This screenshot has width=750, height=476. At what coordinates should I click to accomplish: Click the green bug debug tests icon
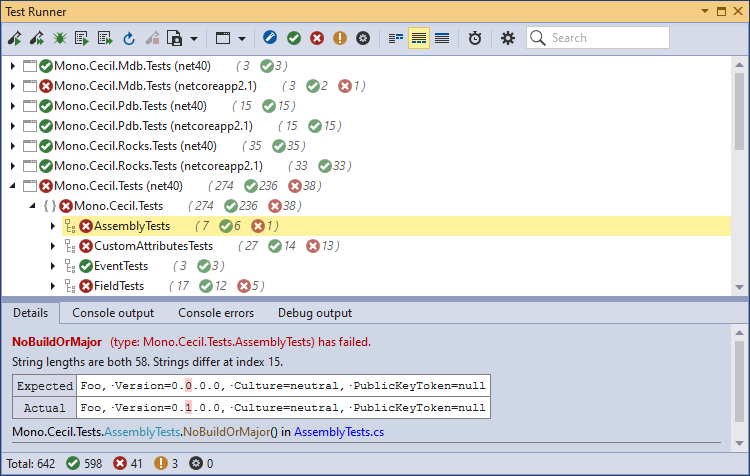59,38
